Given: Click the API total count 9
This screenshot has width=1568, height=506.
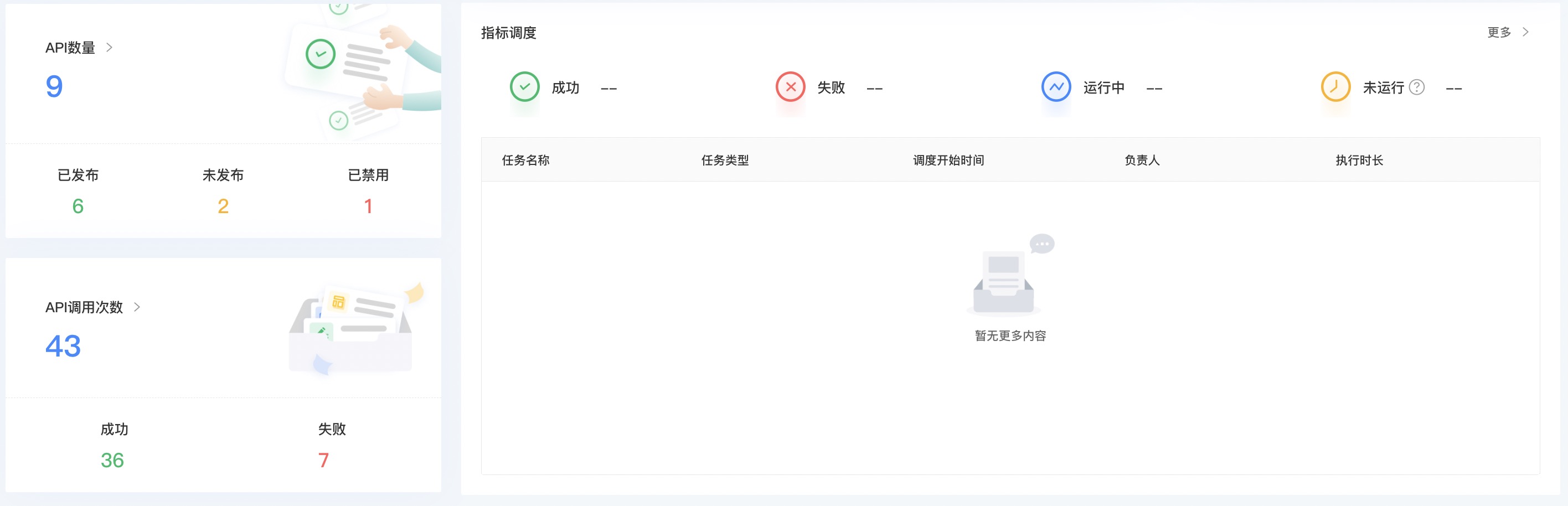Looking at the screenshot, I should click(x=54, y=86).
